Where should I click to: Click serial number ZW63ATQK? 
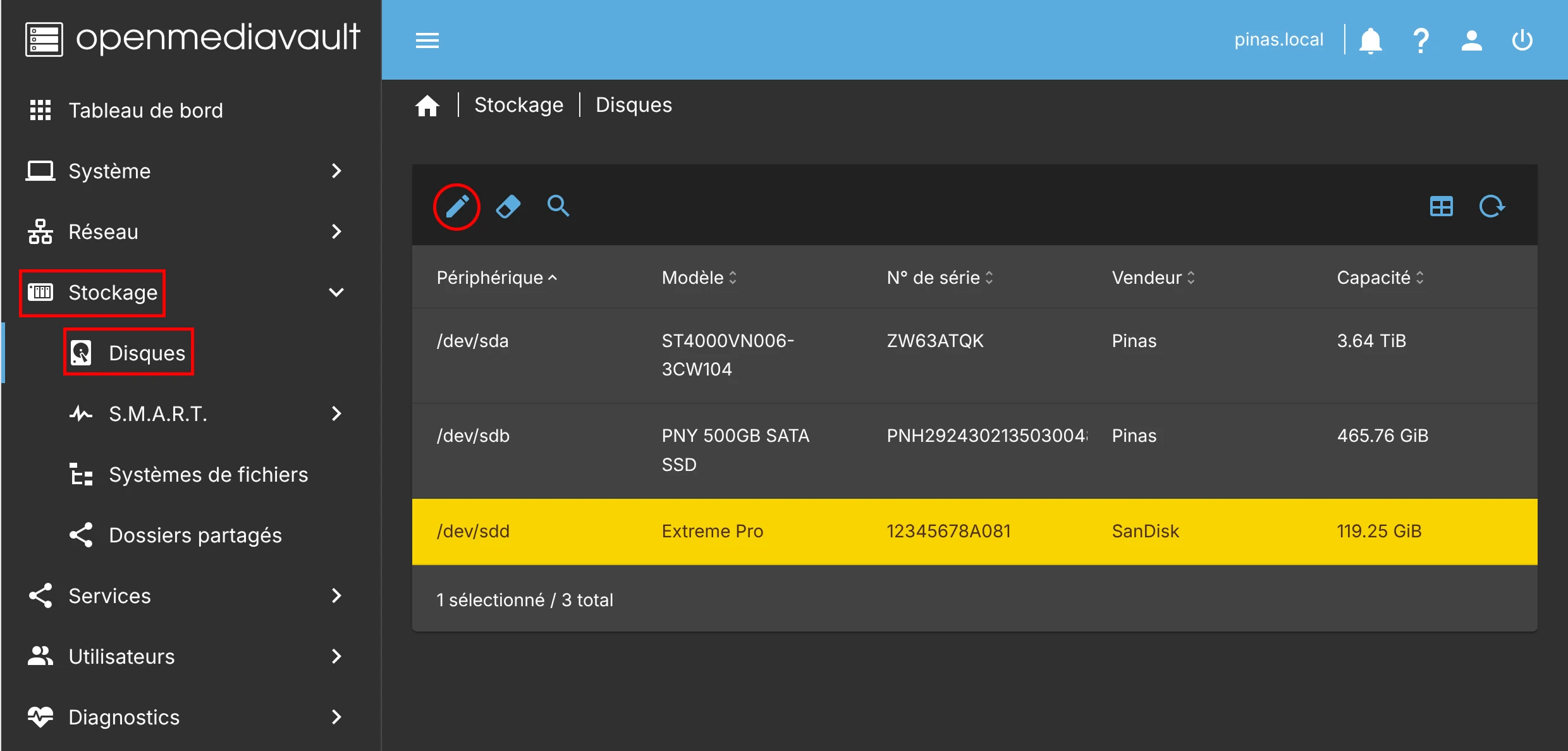(x=935, y=341)
